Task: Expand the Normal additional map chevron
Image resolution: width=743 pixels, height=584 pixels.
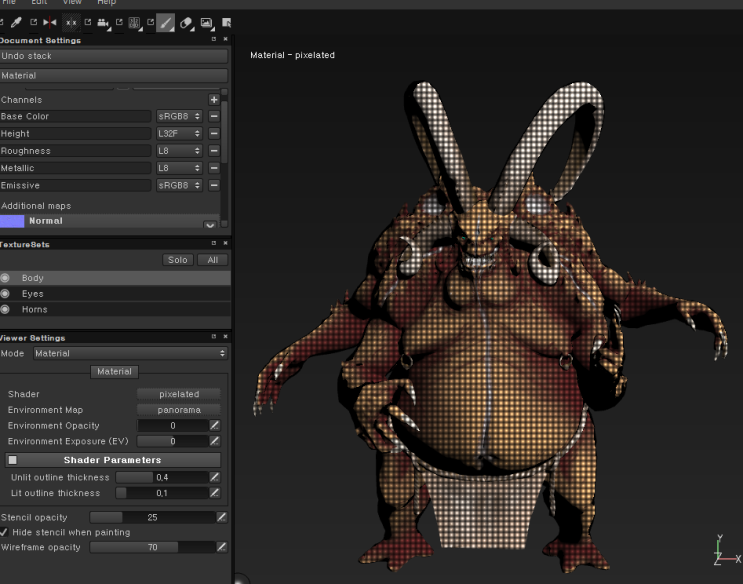Action: 210,225
